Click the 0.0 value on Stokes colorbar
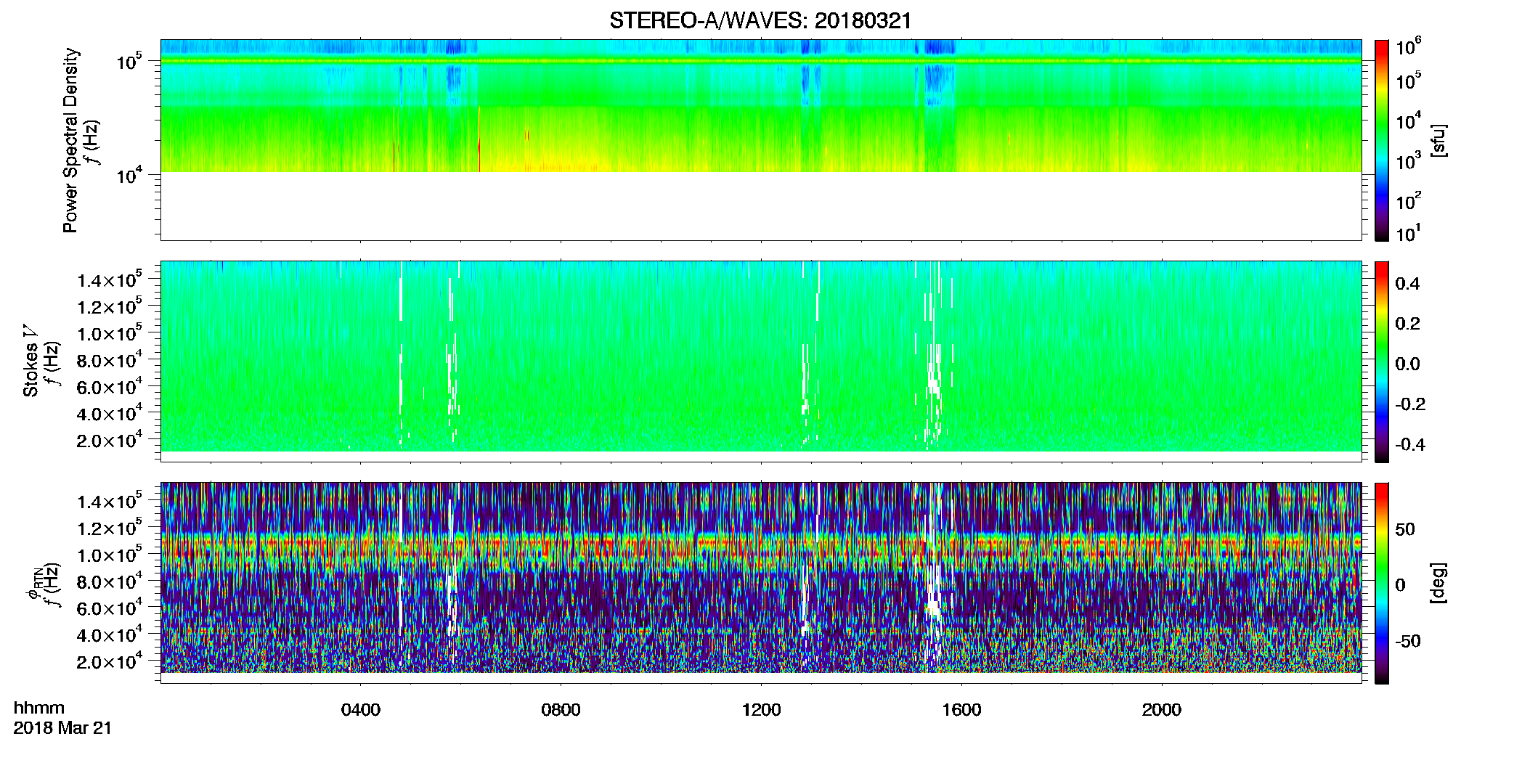Viewport: 1522px width, 784px height. [1407, 364]
